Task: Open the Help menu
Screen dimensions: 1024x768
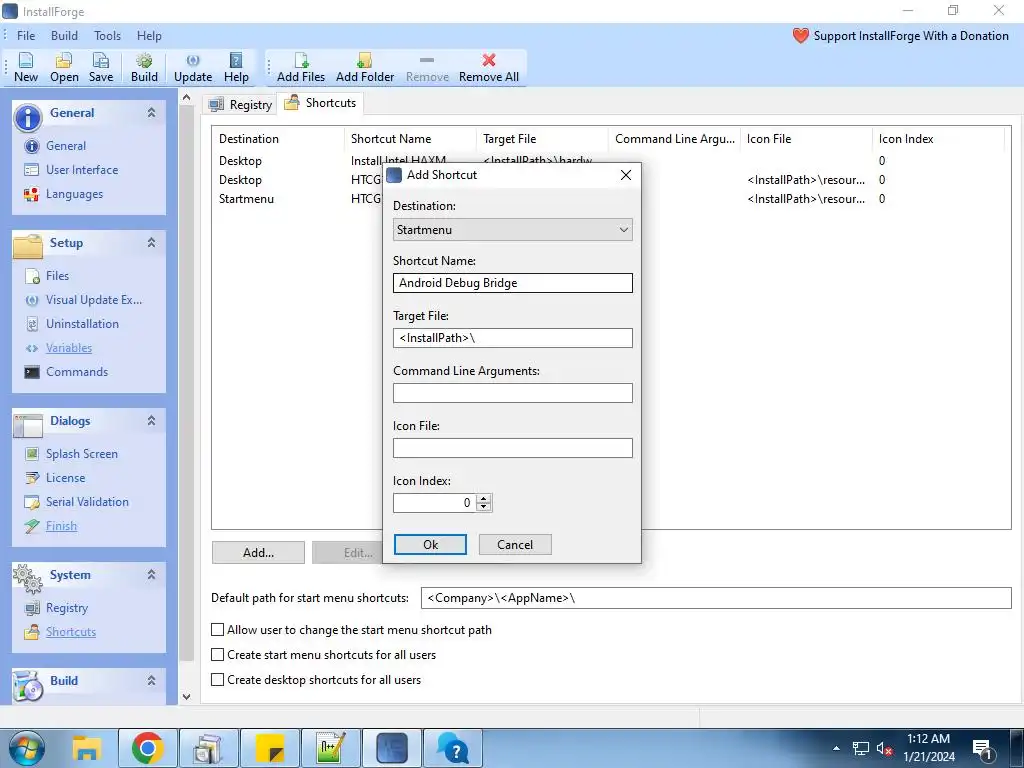Action: (x=149, y=36)
